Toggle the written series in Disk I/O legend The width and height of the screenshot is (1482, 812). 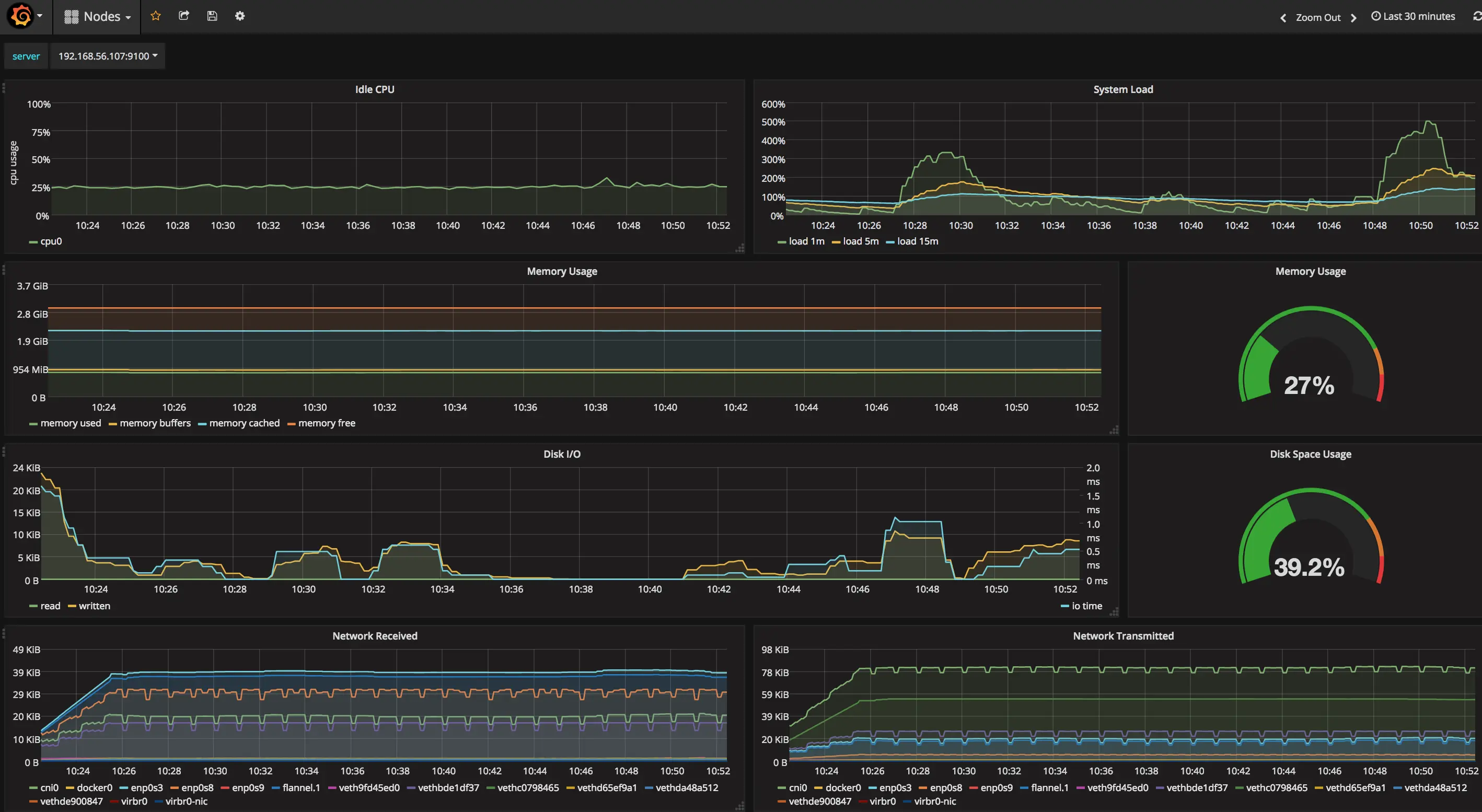click(94, 606)
